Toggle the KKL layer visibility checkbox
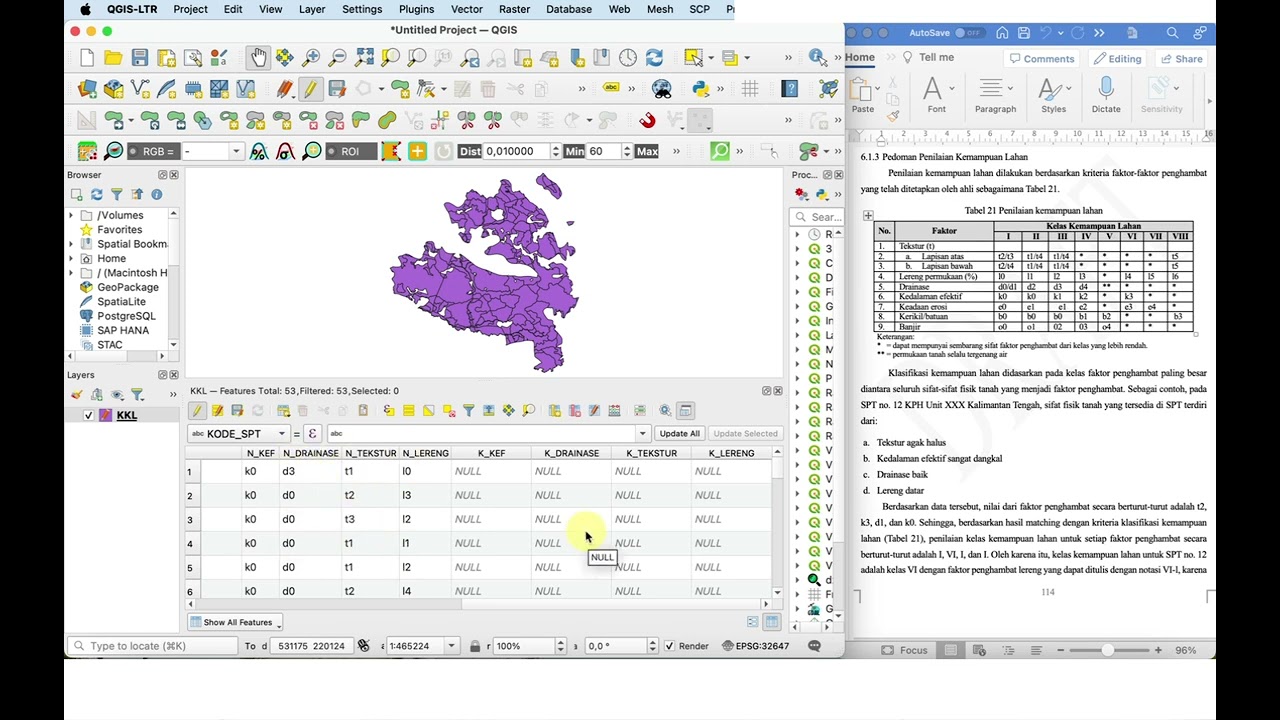Viewport: 1280px width, 720px height. tap(88, 416)
